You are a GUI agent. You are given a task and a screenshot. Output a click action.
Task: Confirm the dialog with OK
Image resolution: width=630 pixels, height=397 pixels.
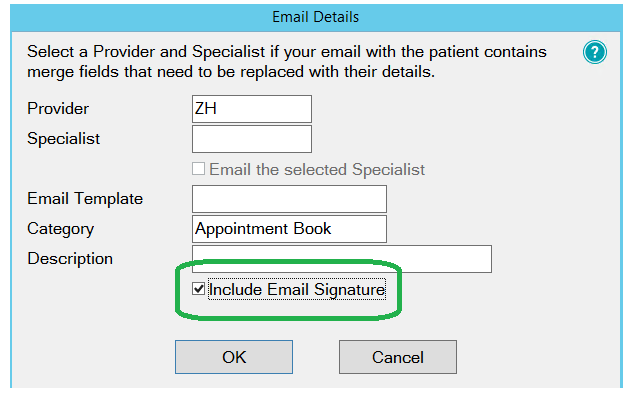pos(234,357)
